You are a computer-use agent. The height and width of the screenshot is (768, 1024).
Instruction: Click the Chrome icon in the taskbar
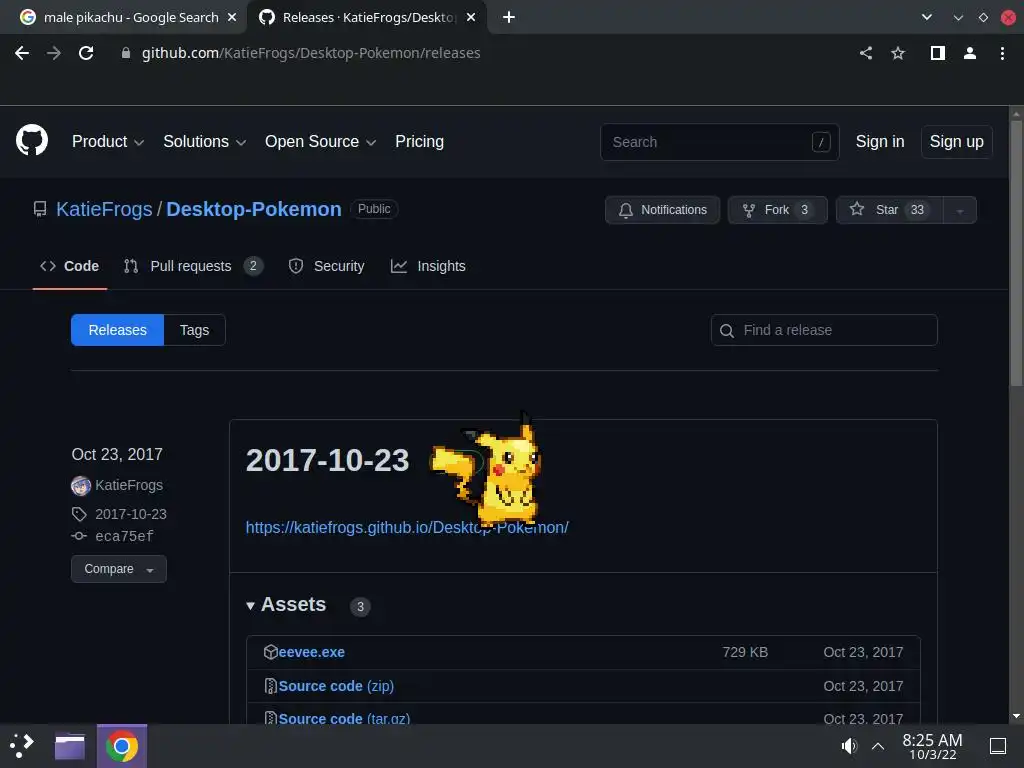point(121,746)
